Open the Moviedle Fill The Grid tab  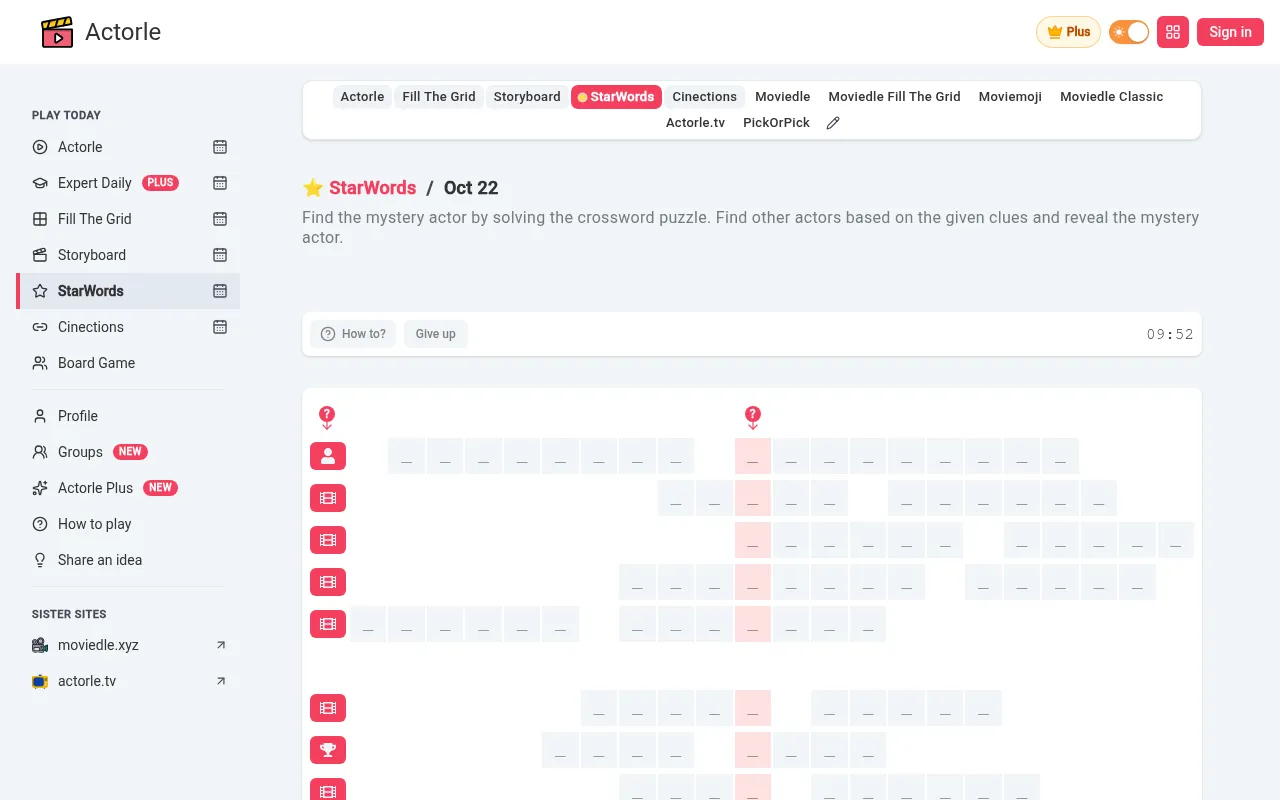(x=894, y=97)
